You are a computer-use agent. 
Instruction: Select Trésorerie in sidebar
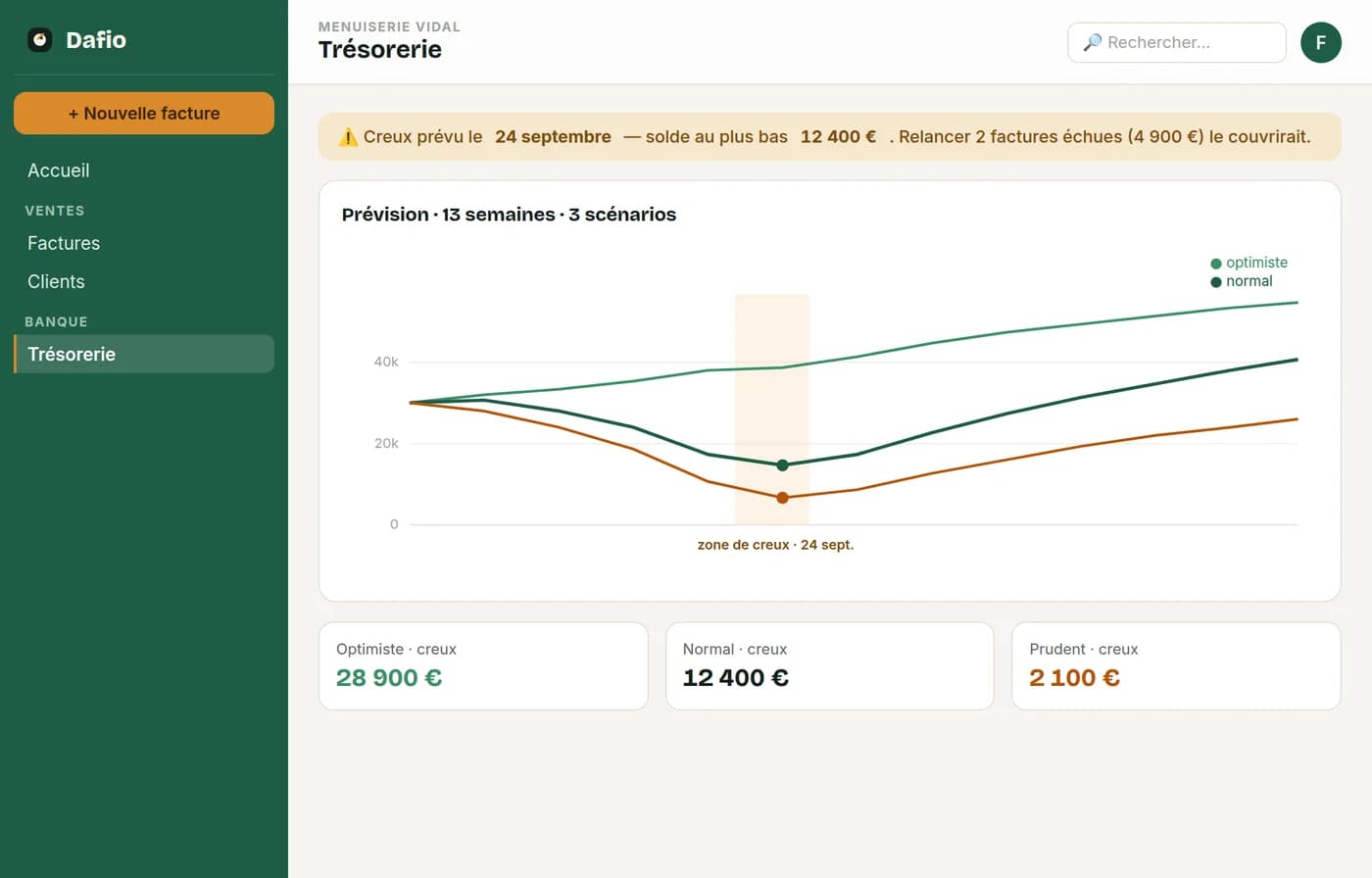pyautogui.click(x=144, y=354)
